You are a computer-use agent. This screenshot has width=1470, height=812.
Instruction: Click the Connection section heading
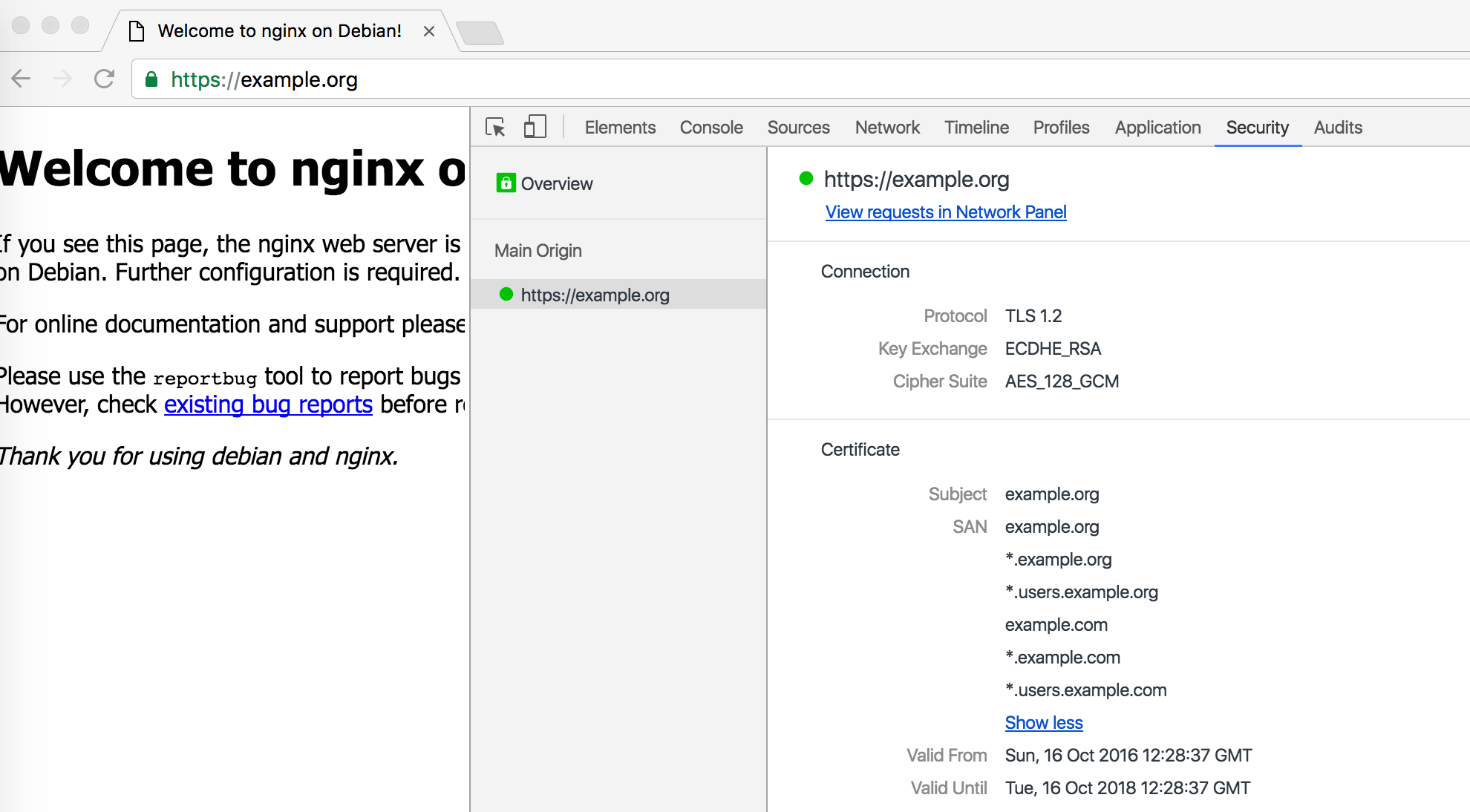(x=865, y=272)
